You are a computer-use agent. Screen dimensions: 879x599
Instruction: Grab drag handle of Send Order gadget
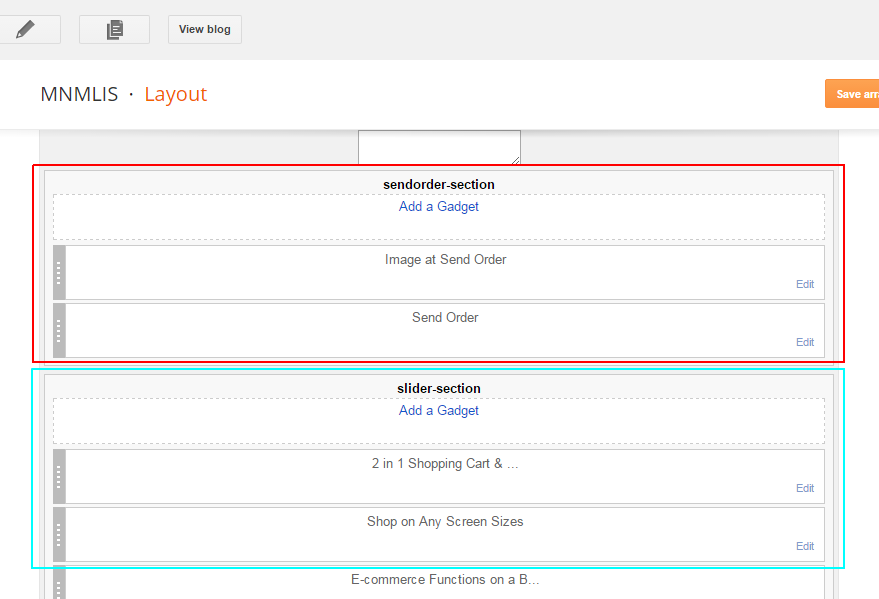59,331
